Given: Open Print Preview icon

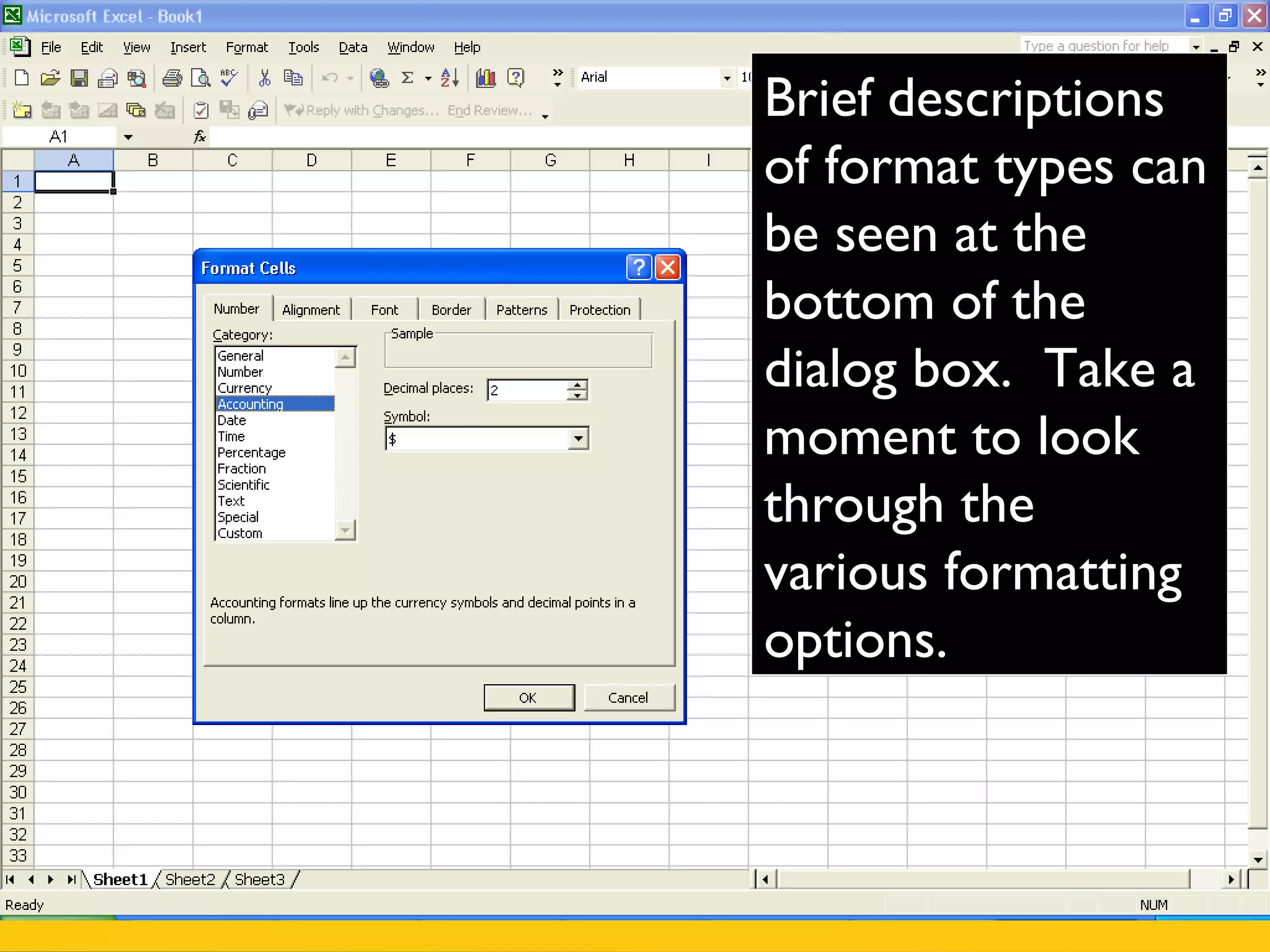Looking at the screenshot, I should click(201, 77).
